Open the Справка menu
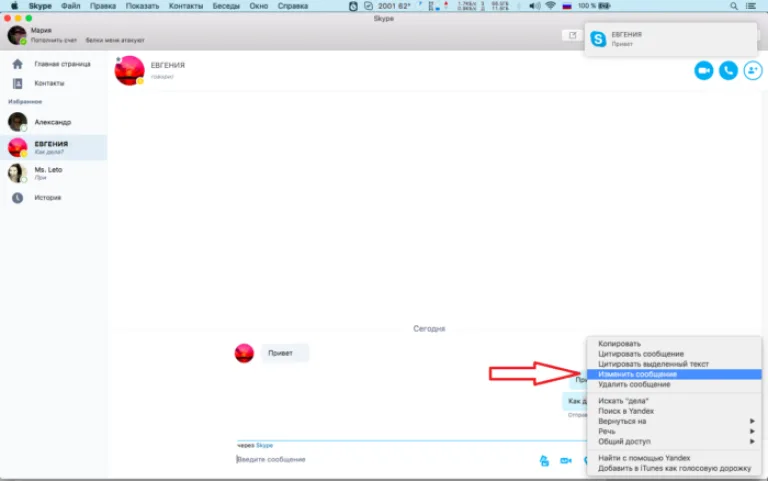Viewport: 768px width, 481px height. tap(292, 6)
